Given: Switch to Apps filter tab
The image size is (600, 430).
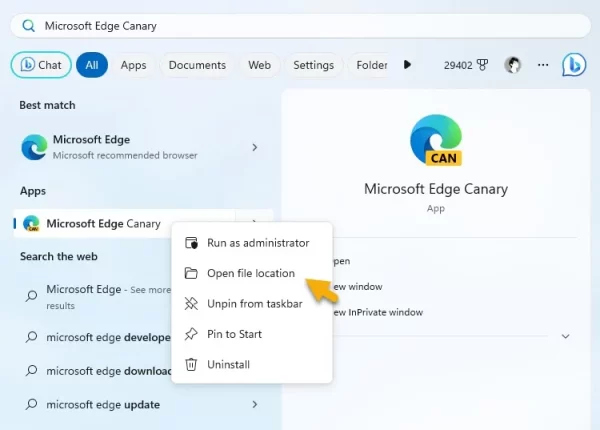Looking at the screenshot, I should [x=134, y=65].
